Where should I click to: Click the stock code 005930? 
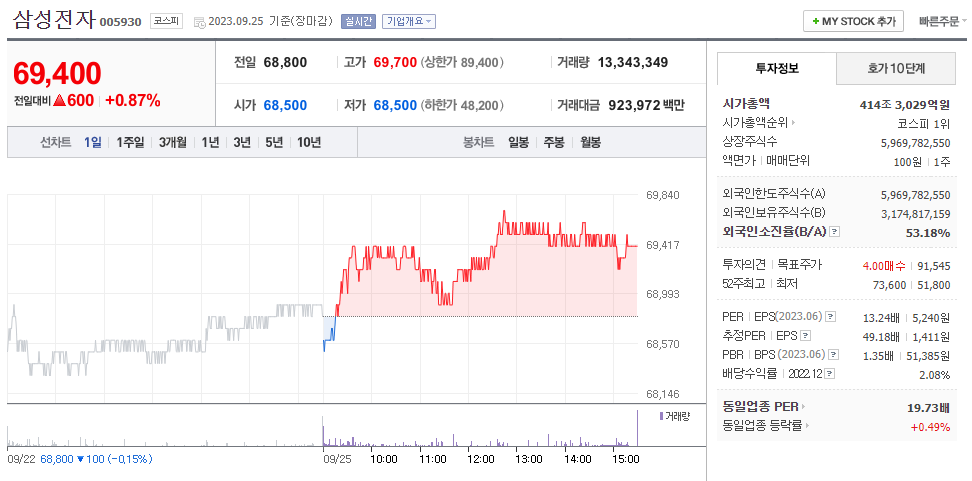pos(120,22)
